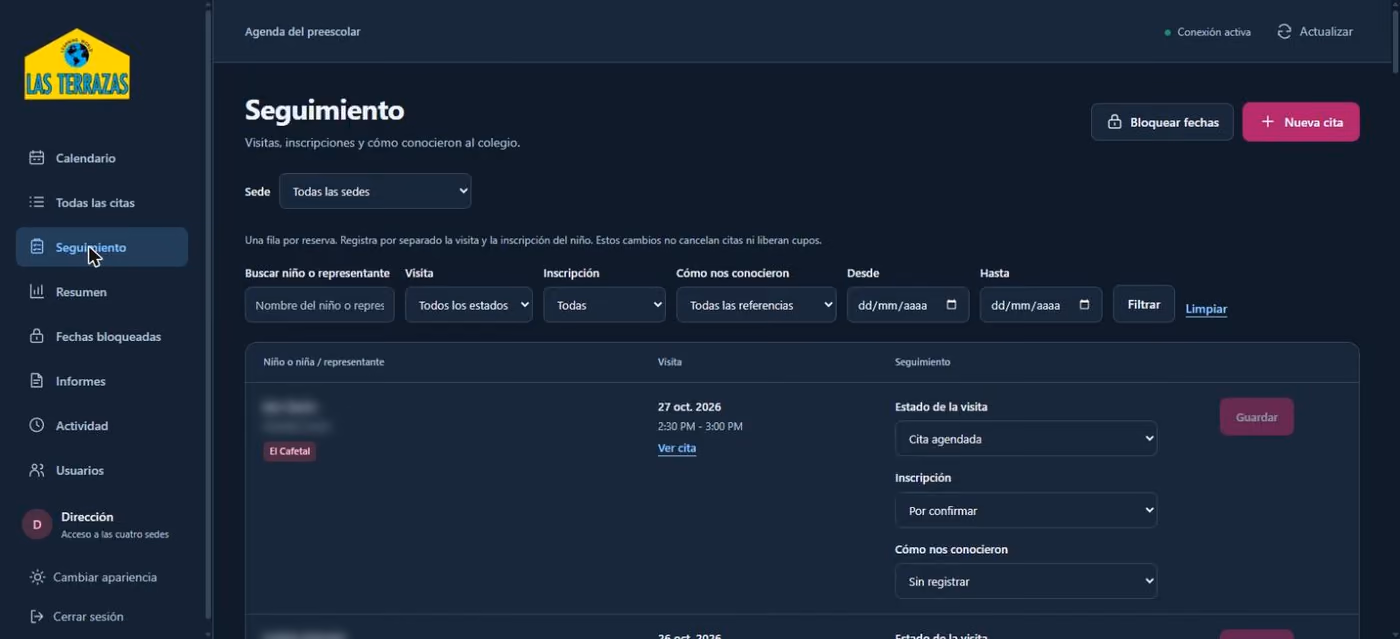The image size is (1400, 639).
Task: Open the Visita filter Todos los estados
Action: (x=468, y=305)
